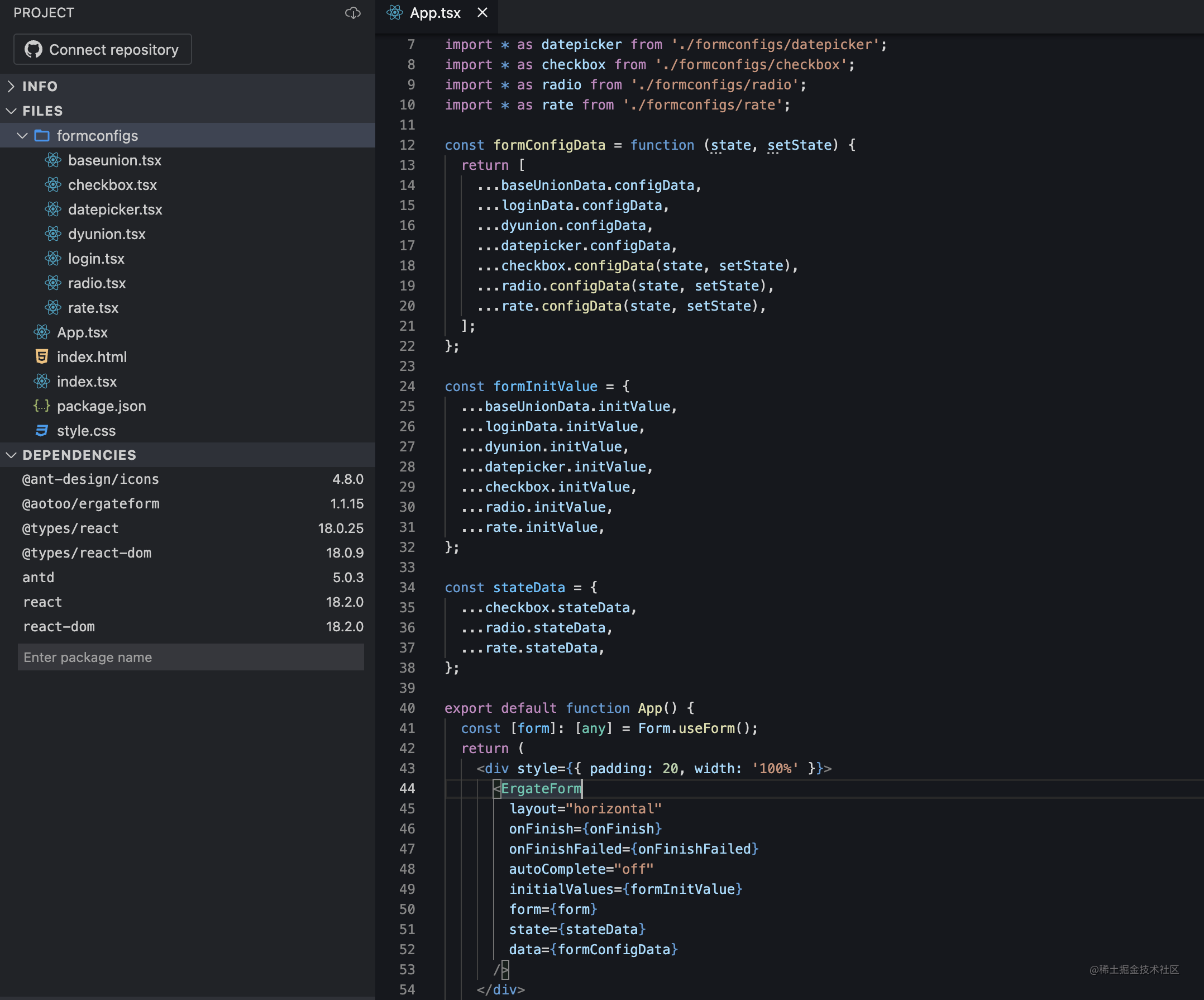Click the @aotoo/ergateform dependency
1204x1000 pixels.
(x=90, y=504)
